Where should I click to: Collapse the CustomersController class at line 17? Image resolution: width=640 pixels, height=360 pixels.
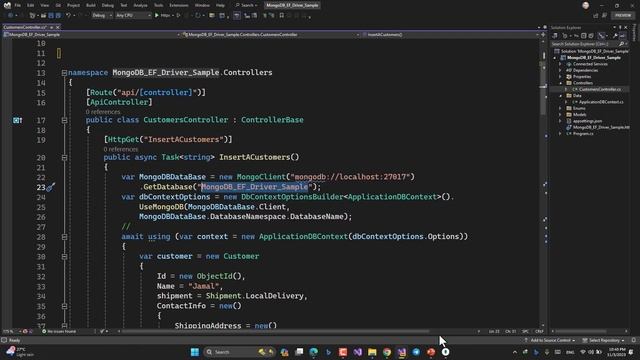click(x=64, y=120)
